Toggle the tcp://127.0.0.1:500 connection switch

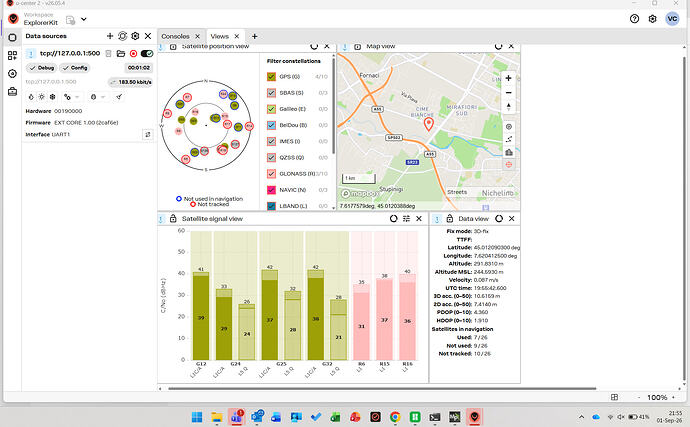coord(147,54)
